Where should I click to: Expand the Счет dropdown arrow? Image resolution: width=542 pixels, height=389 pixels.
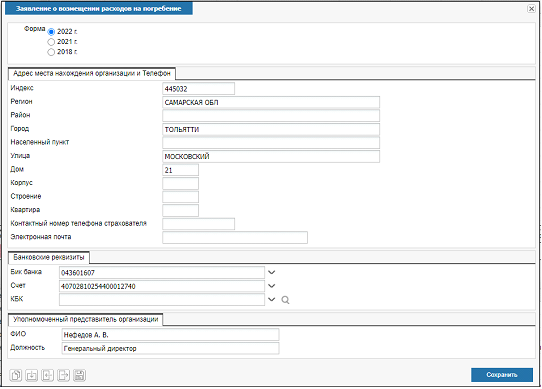(272, 286)
